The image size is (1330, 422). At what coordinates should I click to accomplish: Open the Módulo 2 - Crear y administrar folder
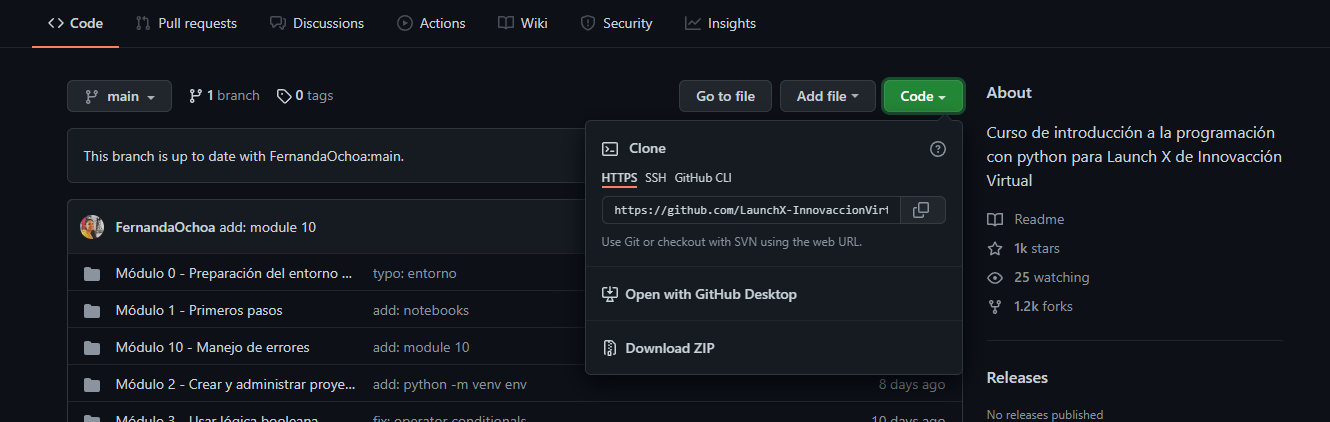click(x=234, y=384)
